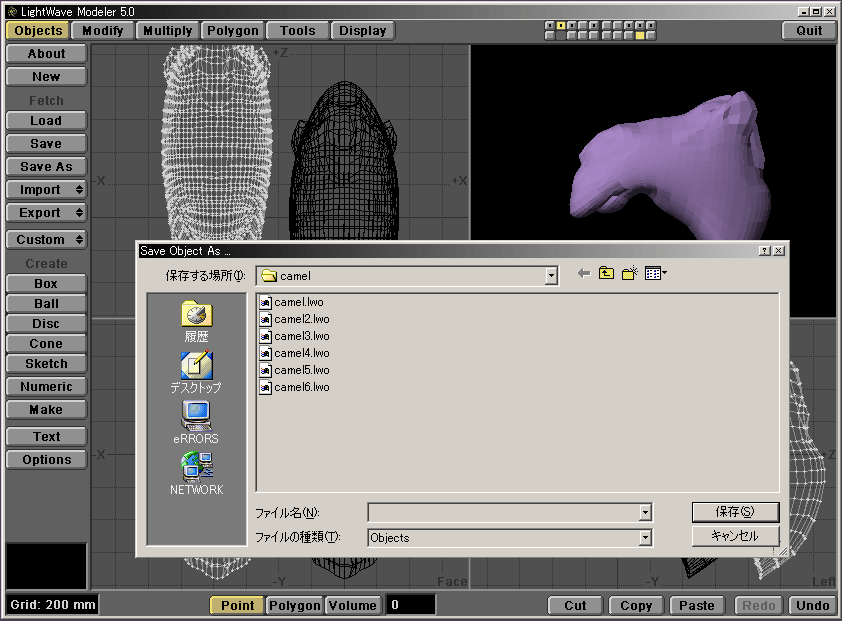The image size is (842, 621).
Task: Open the Display tab
Action: tap(362, 31)
